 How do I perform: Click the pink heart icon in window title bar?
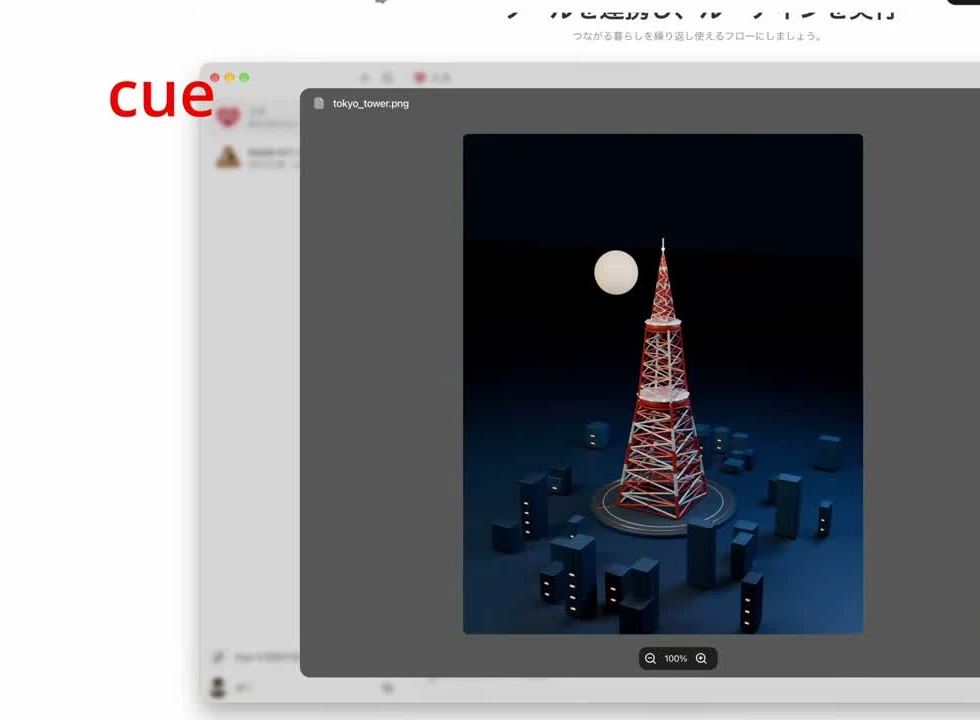tap(419, 78)
